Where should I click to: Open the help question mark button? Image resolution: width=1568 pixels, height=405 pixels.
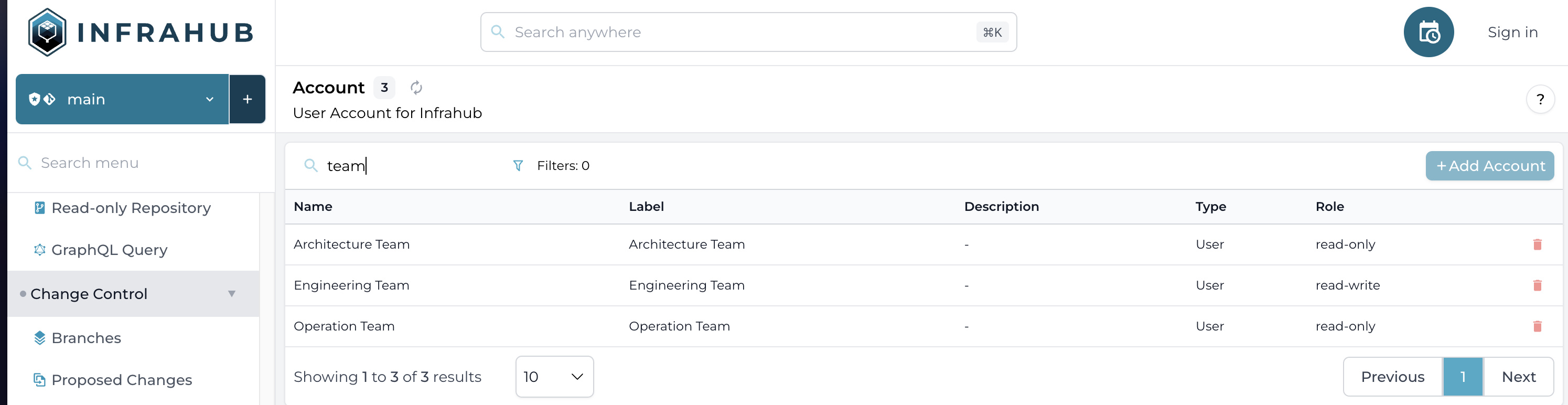click(1540, 99)
